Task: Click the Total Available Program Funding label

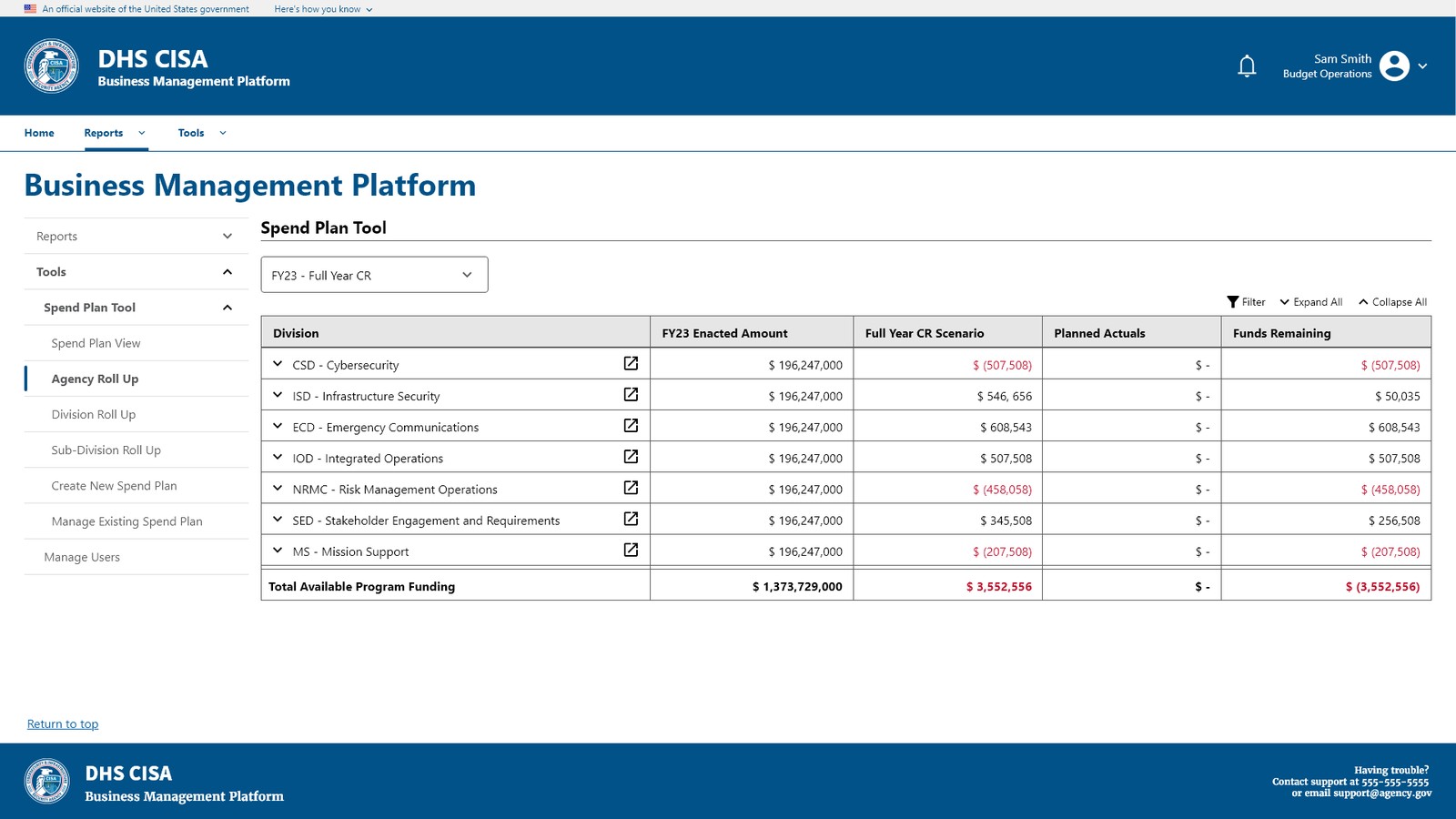Action: pos(361,587)
